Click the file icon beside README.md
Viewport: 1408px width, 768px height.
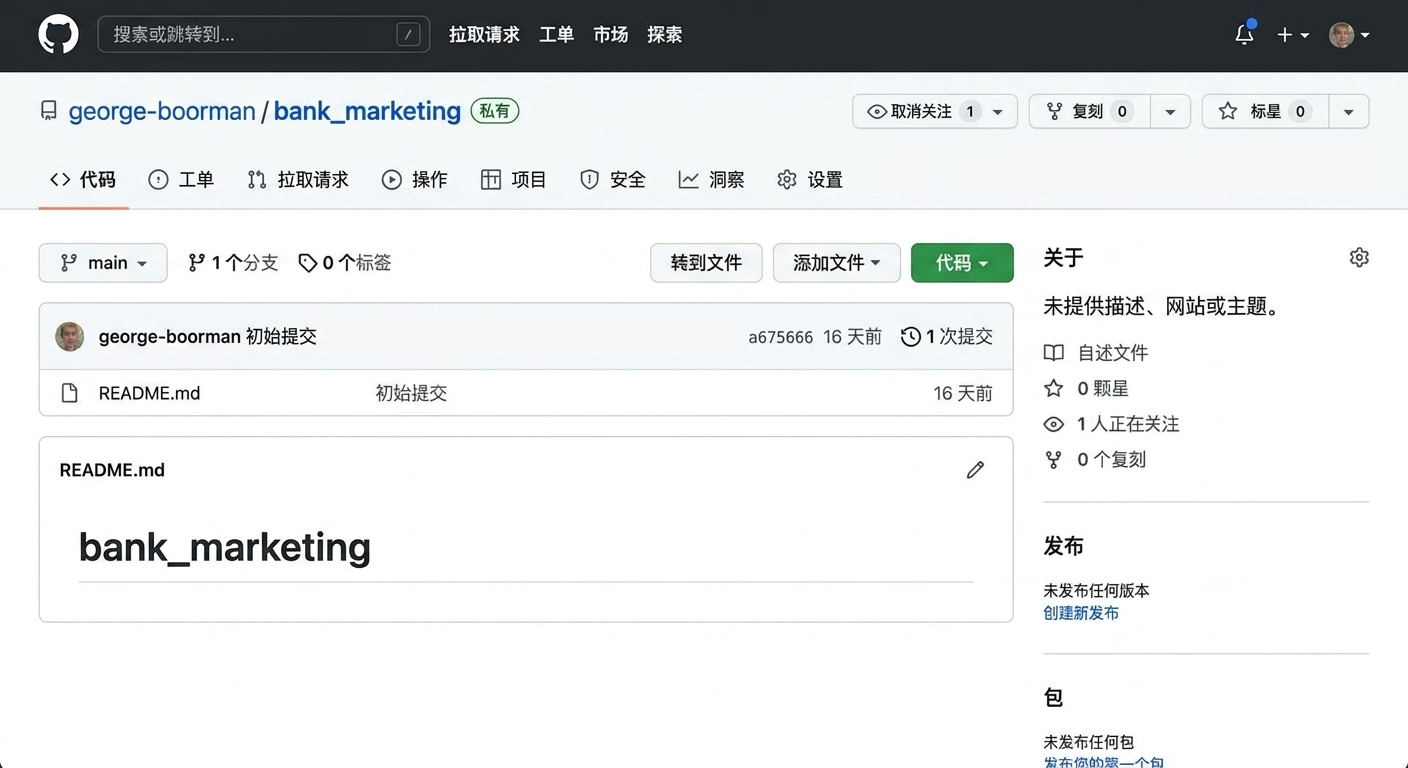coord(69,393)
